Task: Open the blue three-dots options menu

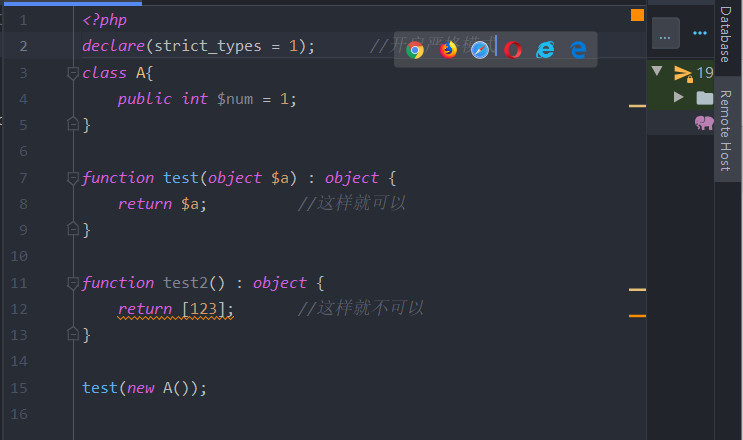Action: (700, 33)
